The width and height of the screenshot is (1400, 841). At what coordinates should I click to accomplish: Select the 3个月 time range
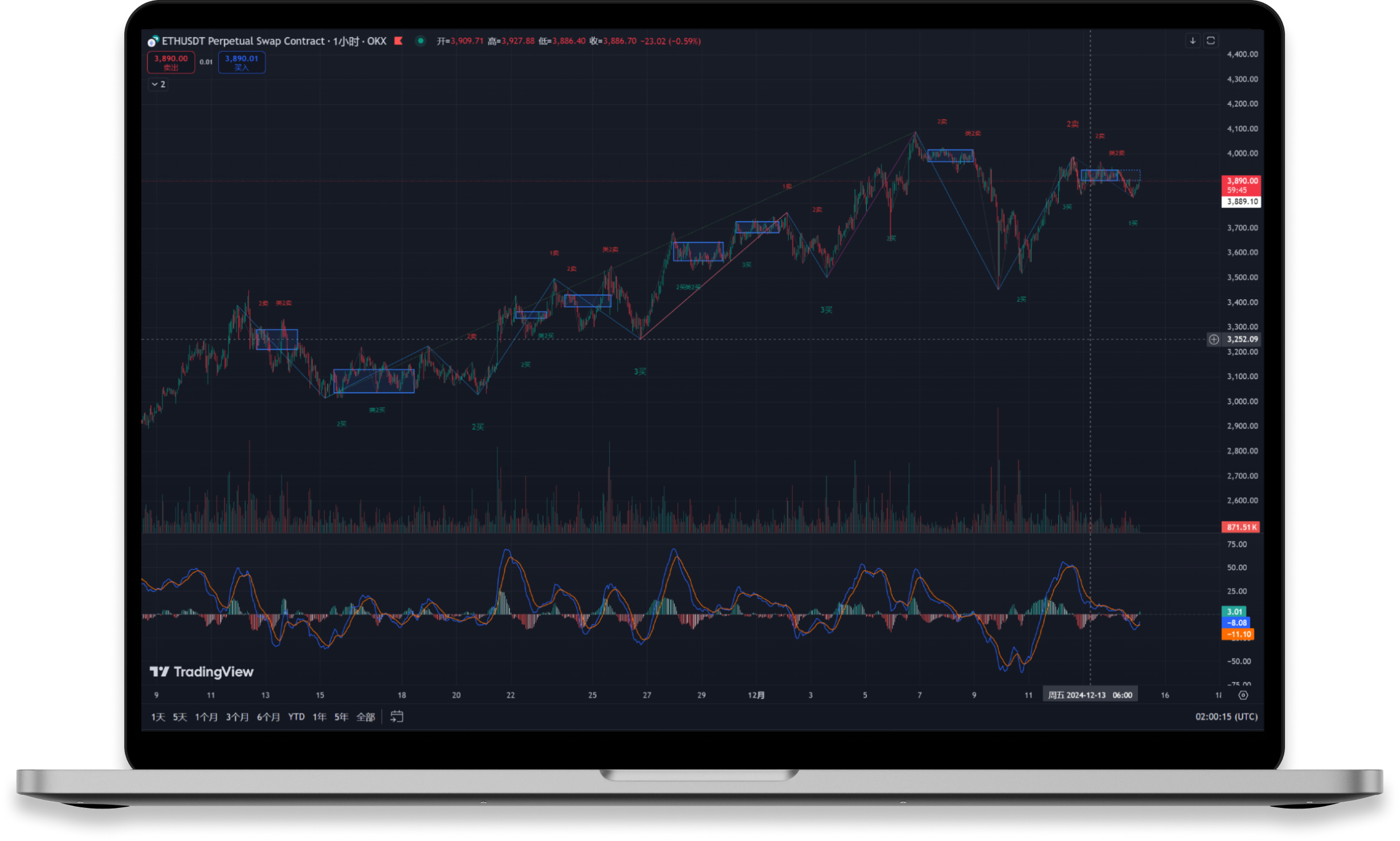click(x=237, y=717)
